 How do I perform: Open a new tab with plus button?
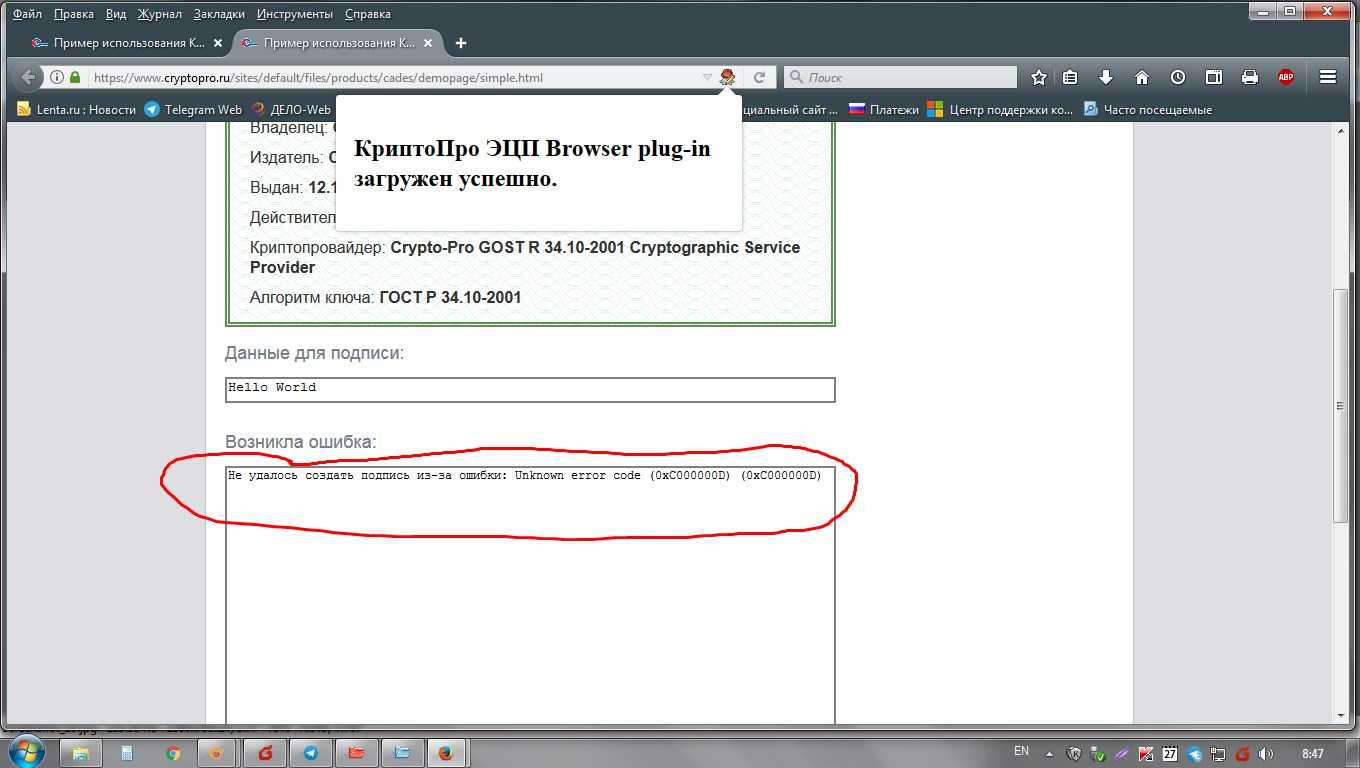(x=460, y=43)
